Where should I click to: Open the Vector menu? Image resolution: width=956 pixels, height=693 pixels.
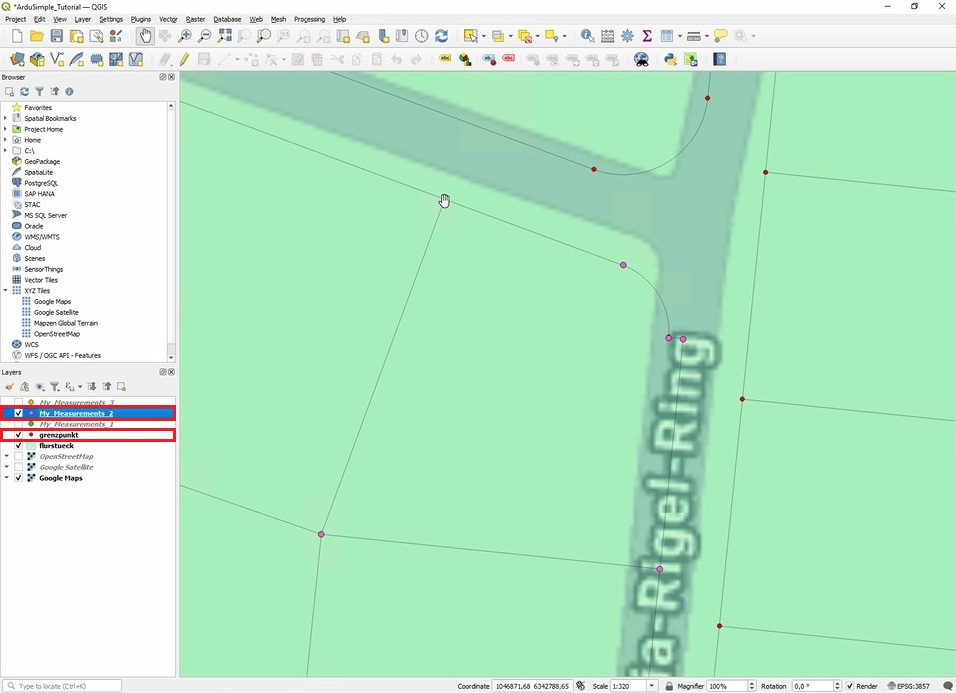(168, 19)
